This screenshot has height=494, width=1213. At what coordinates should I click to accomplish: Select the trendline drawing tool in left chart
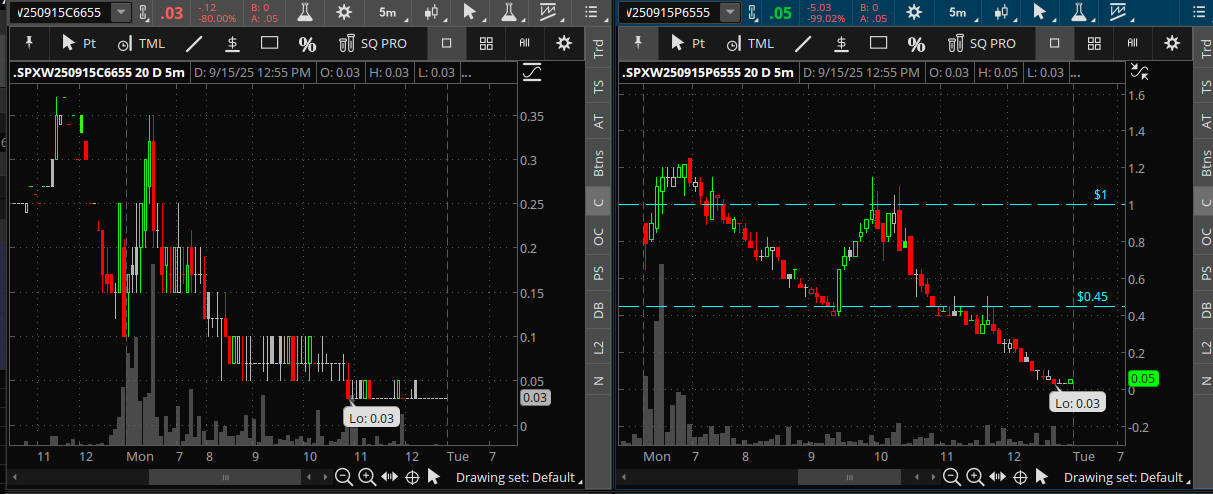click(x=195, y=43)
